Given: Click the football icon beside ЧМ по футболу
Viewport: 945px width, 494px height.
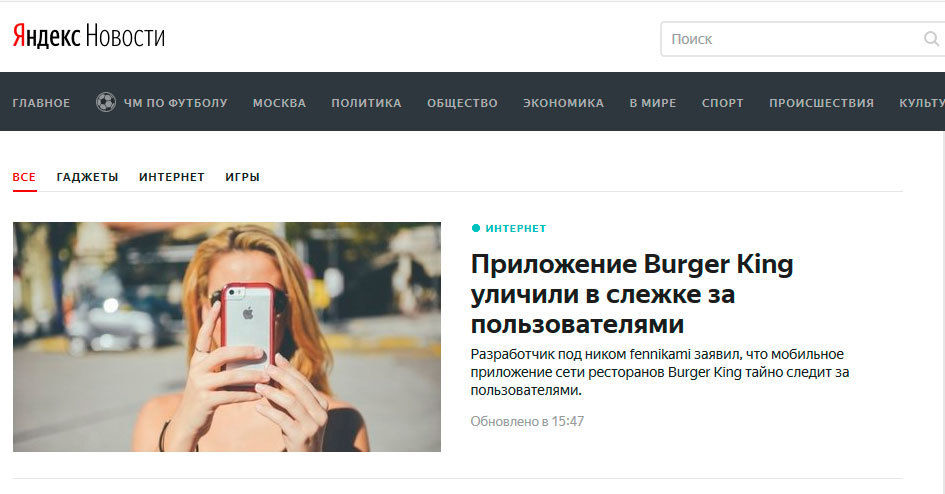Looking at the screenshot, I should click(x=105, y=102).
